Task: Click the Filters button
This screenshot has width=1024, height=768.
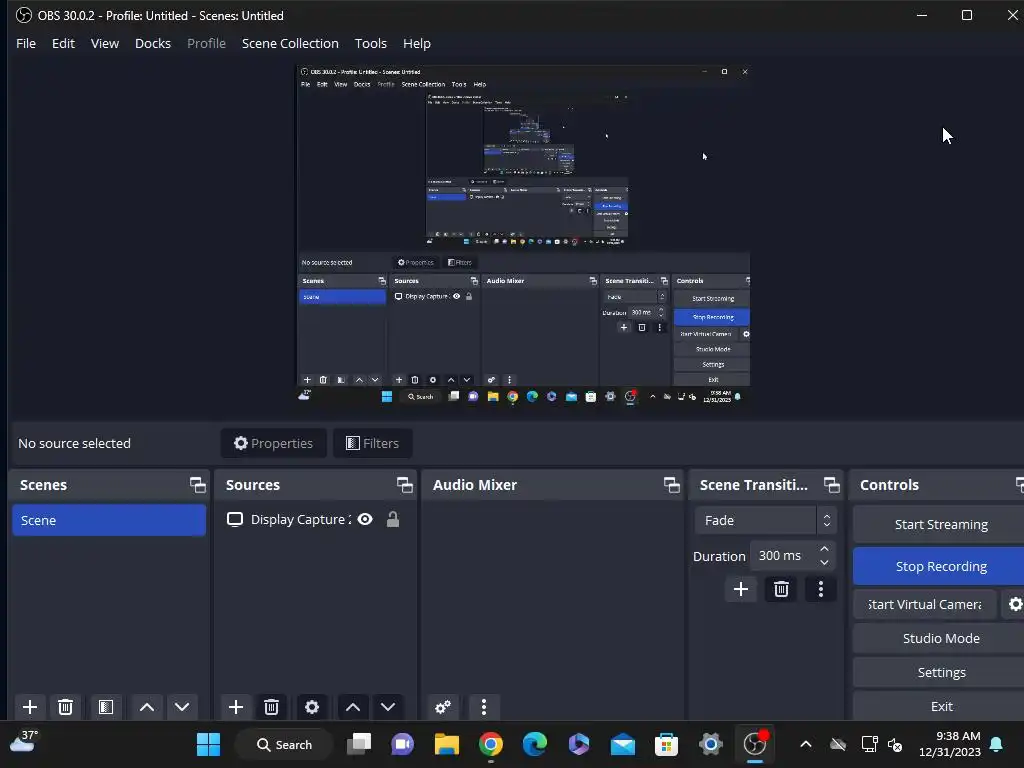Action: tap(372, 443)
